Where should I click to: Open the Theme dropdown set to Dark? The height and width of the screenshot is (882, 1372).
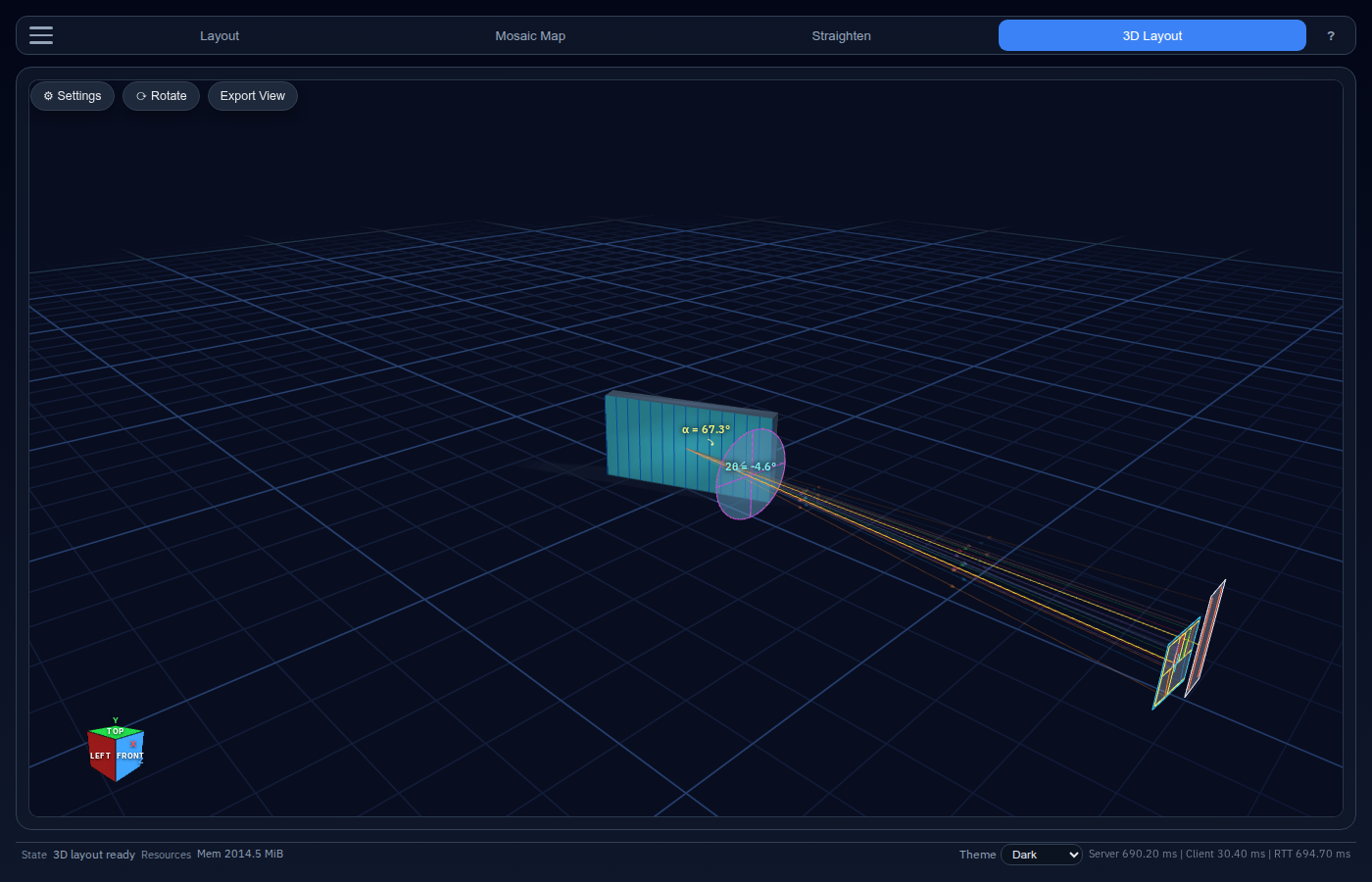pyautogui.click(x=1042, y=855)
